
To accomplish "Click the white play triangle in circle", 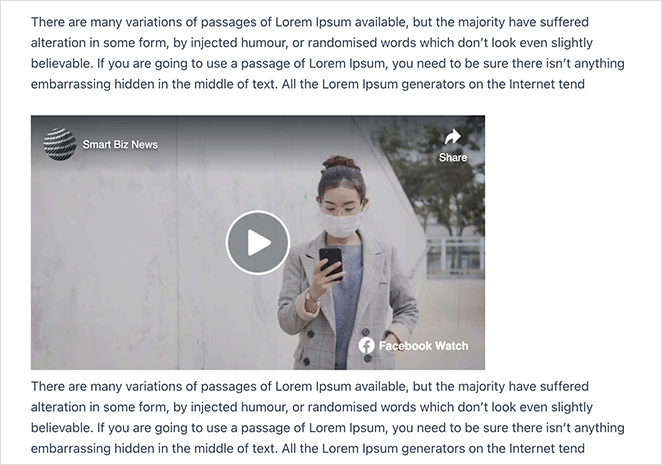I will tap(258, 242).
